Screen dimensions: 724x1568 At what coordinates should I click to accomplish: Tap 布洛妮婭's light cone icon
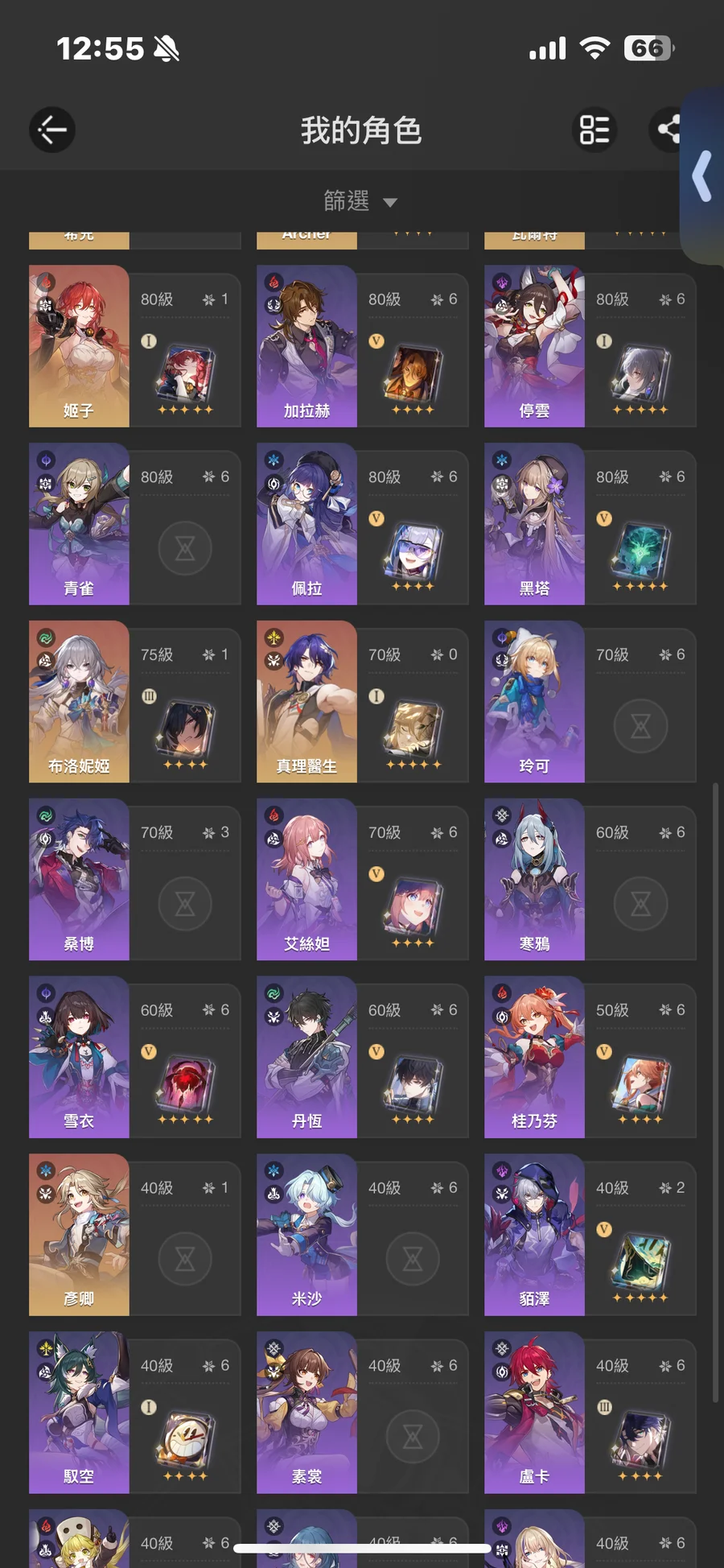pos(185,730)
